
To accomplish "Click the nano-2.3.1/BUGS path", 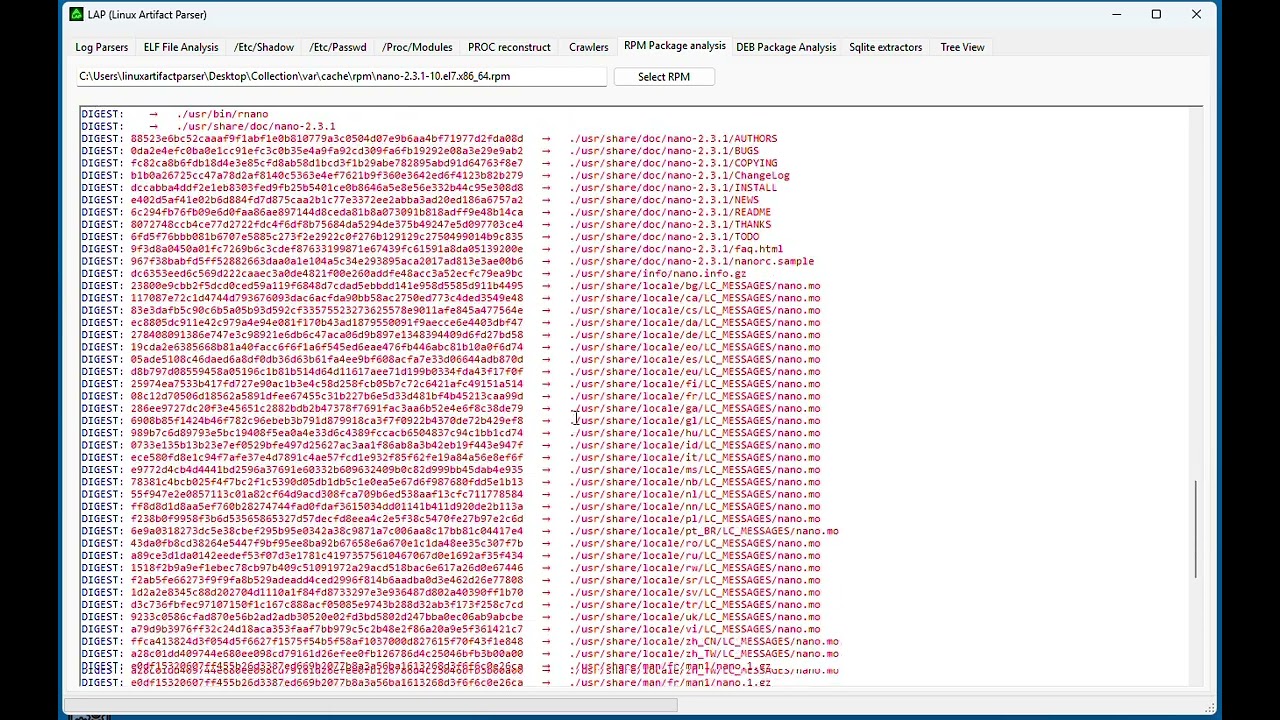I will (x=664, y=151).
